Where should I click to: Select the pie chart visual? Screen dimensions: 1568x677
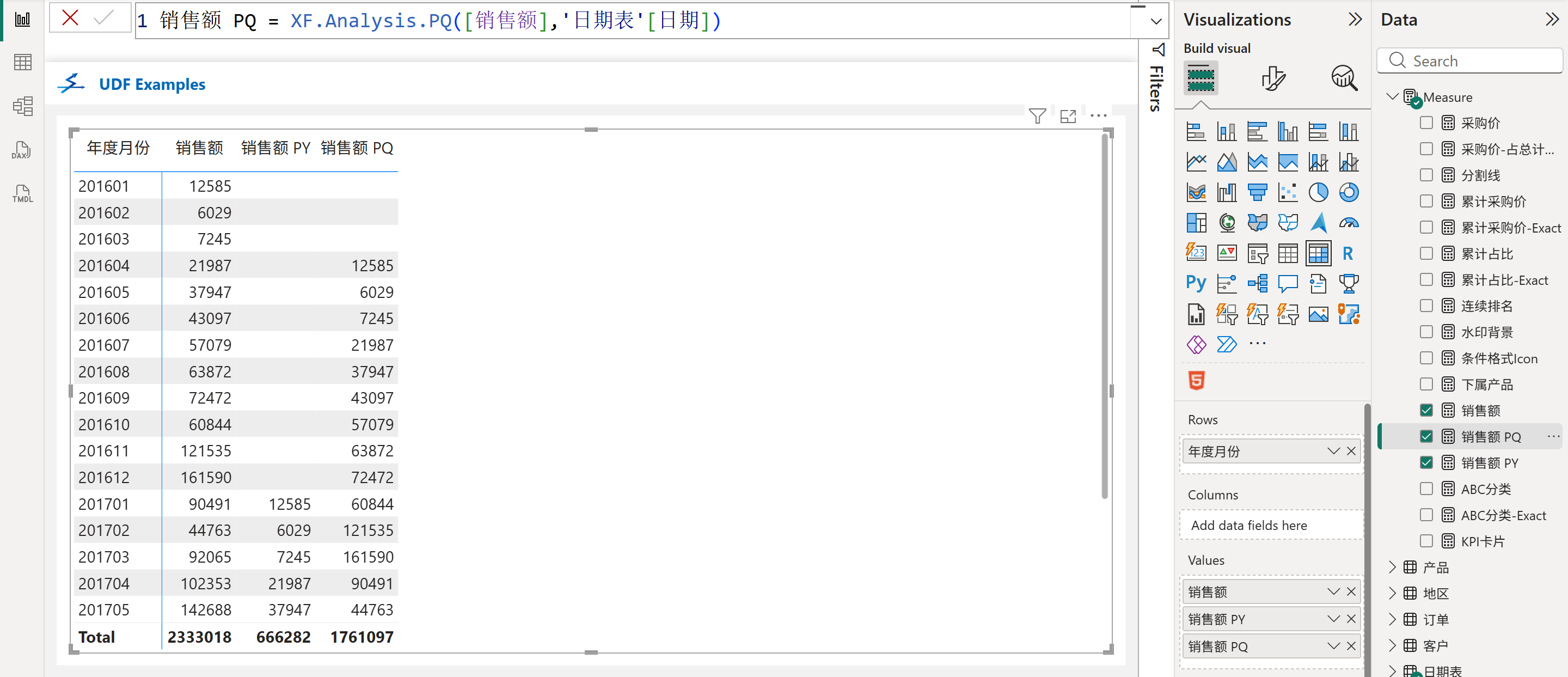[x=1318, y=192]
